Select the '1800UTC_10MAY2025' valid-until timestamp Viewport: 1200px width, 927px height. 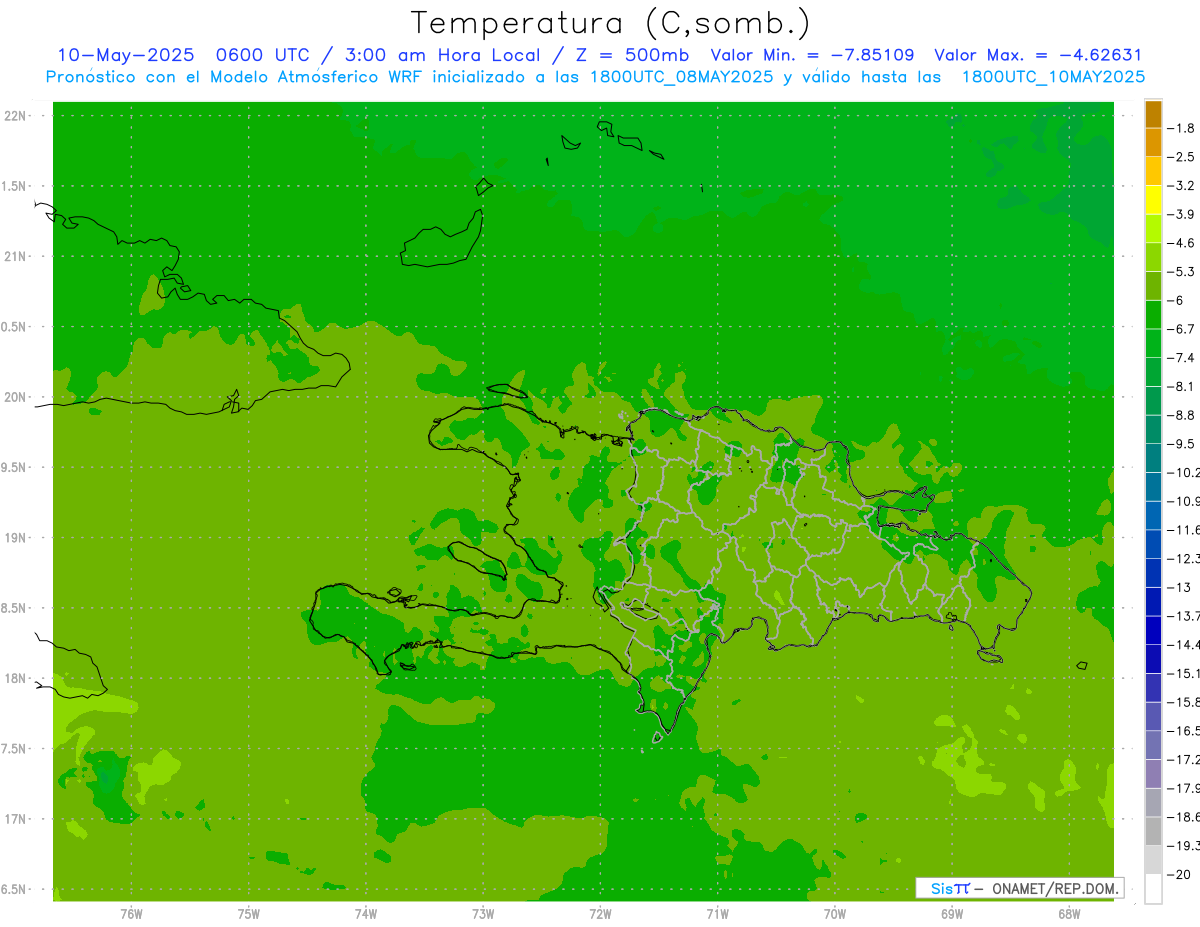point(1053,77)
